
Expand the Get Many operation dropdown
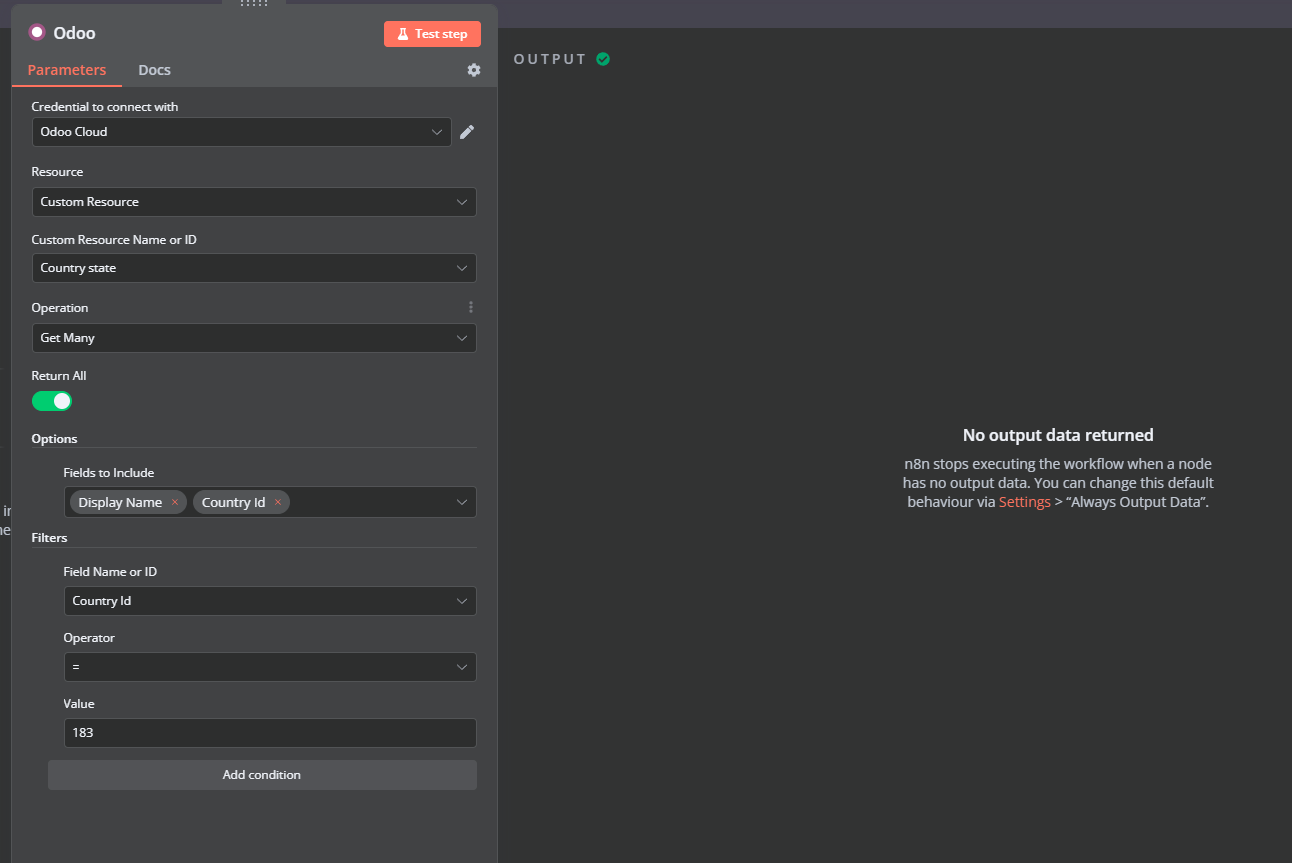[254, 338]
